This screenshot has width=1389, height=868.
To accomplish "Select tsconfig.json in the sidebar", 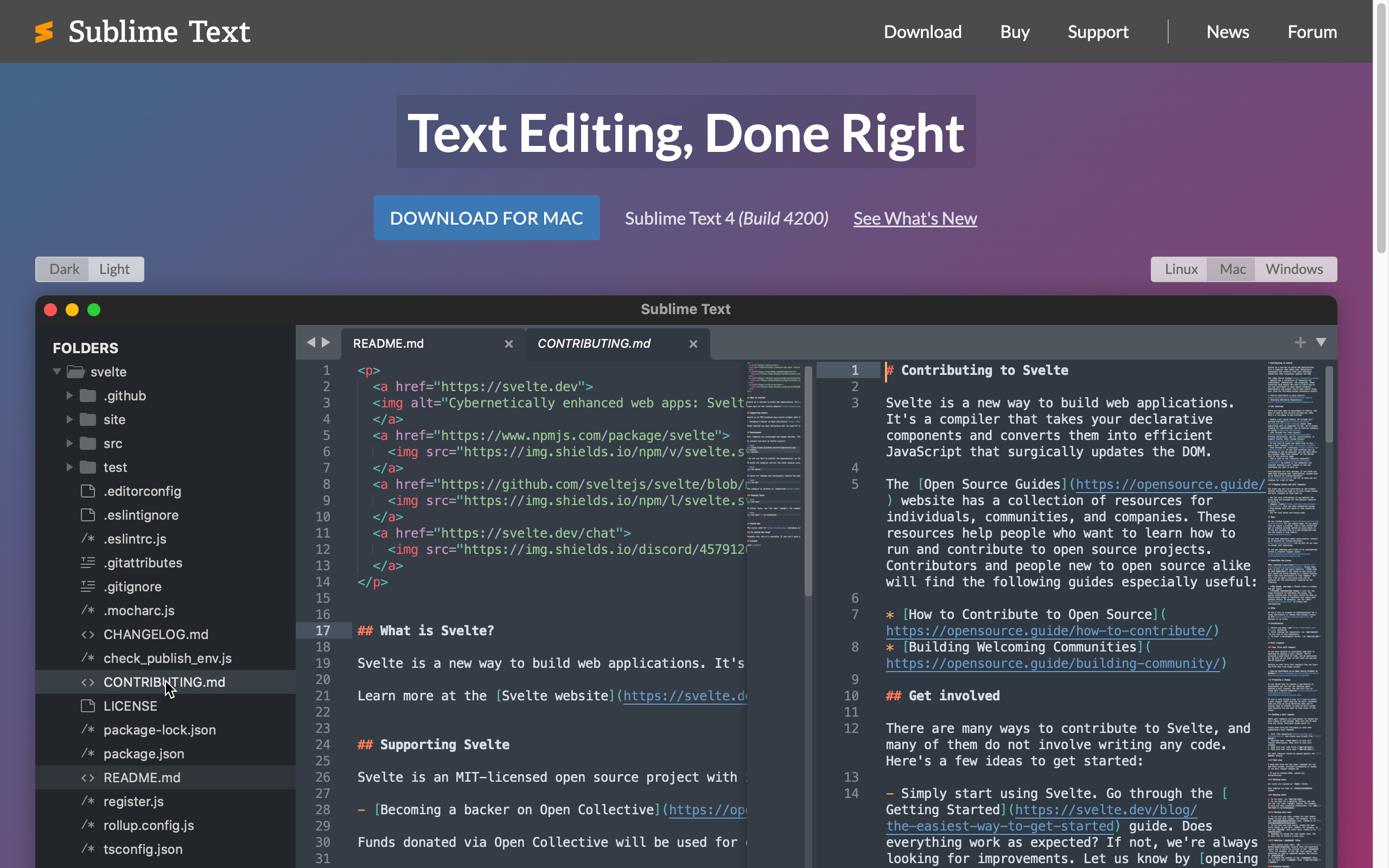I will (165, 849).
